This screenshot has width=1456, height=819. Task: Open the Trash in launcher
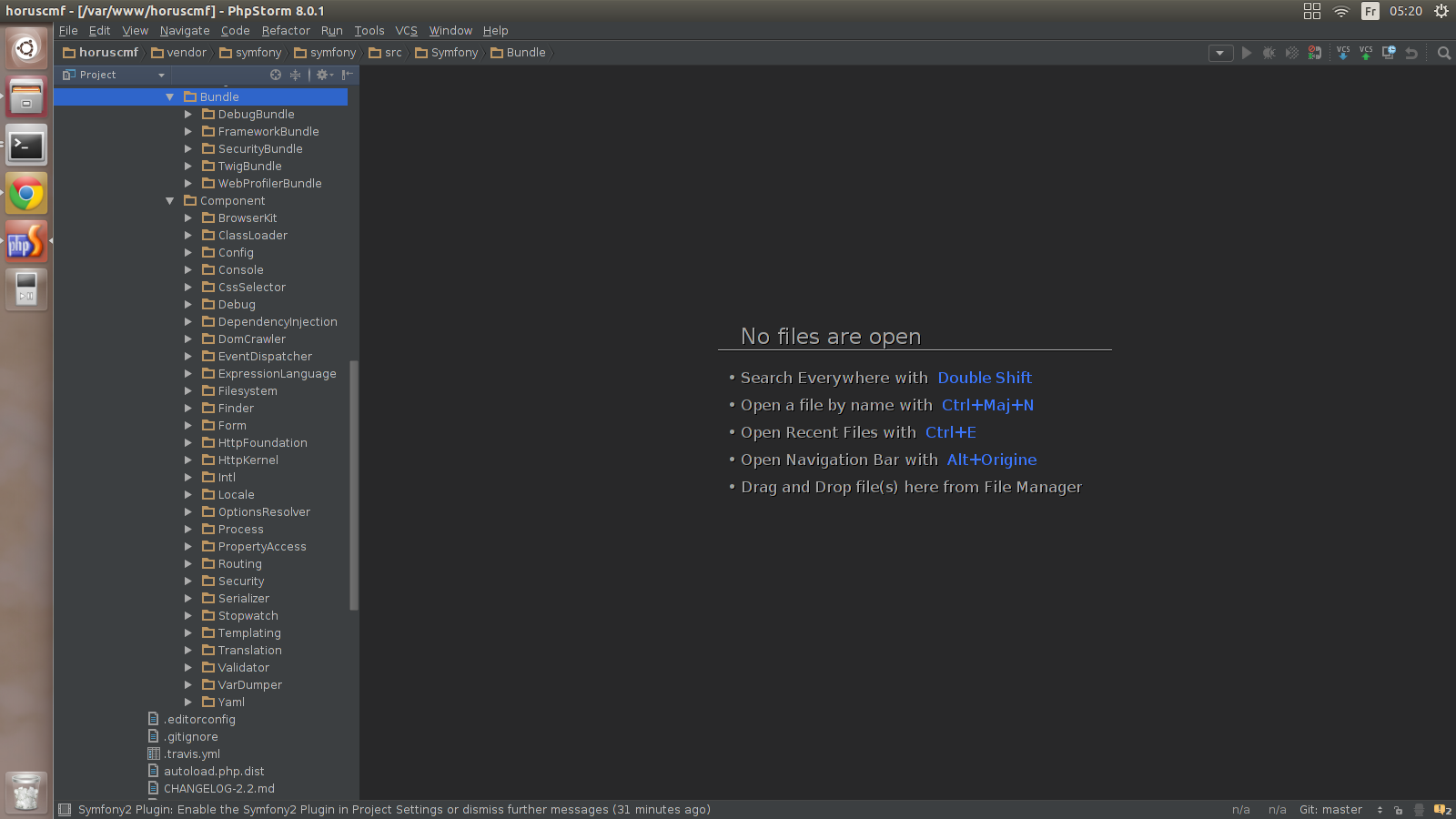tap(26, 792)
